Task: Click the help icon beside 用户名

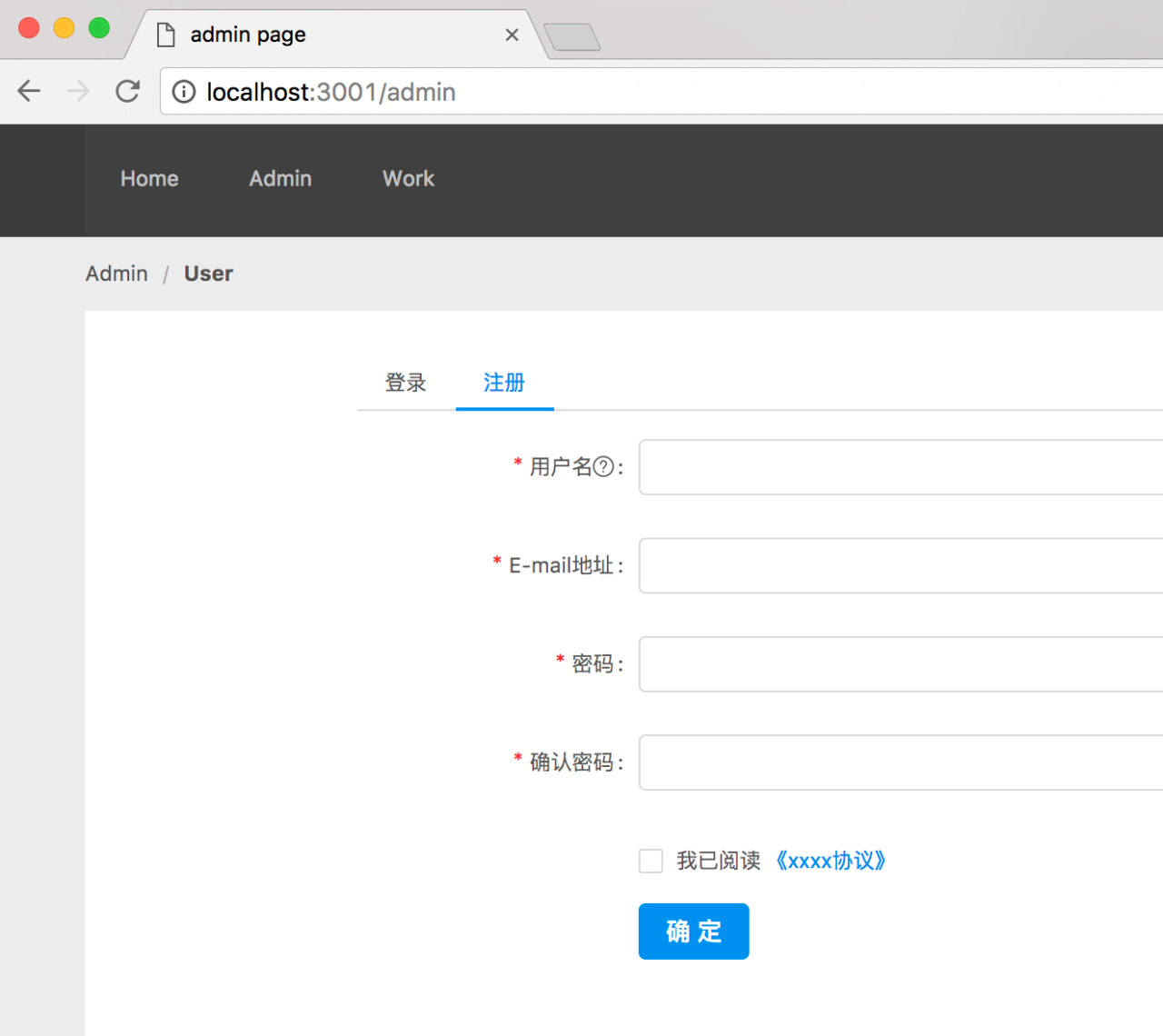Action: [x=603, y=467]
